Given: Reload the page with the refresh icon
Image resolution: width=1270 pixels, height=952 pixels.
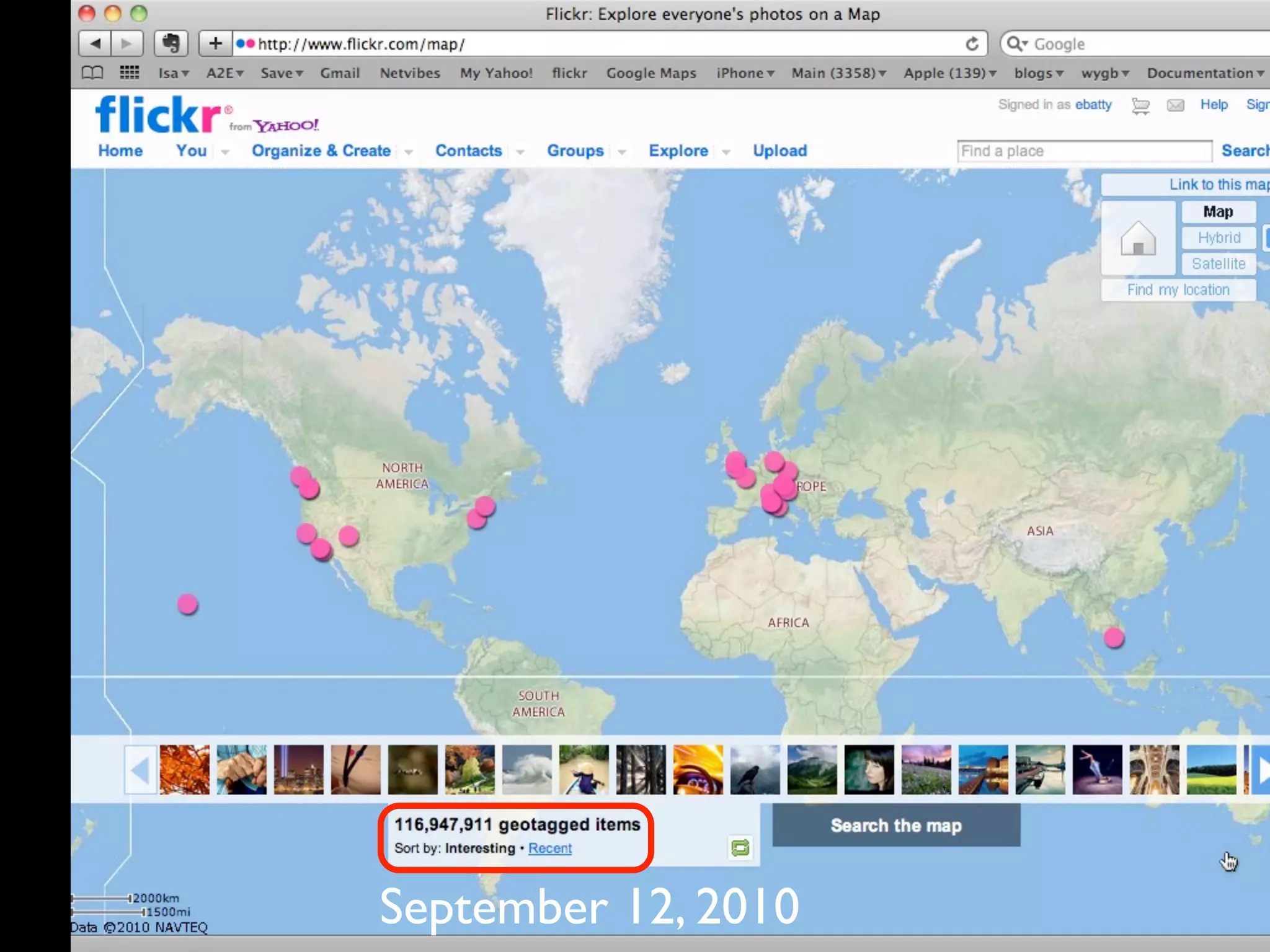Looking at the screenshot, I should point(972,44).
